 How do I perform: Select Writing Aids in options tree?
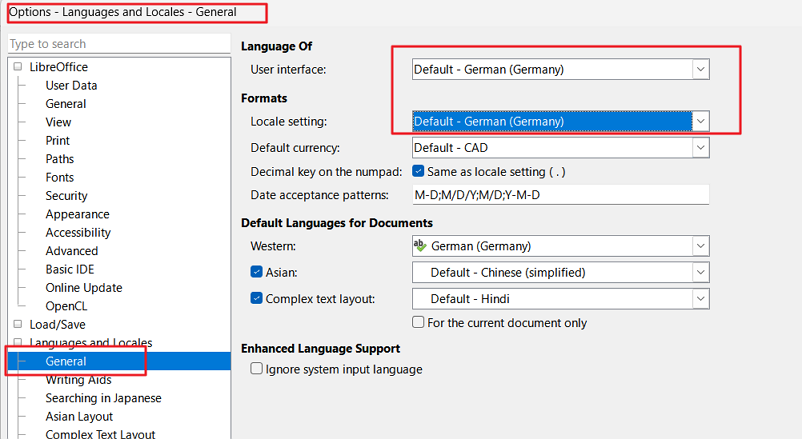78,380
